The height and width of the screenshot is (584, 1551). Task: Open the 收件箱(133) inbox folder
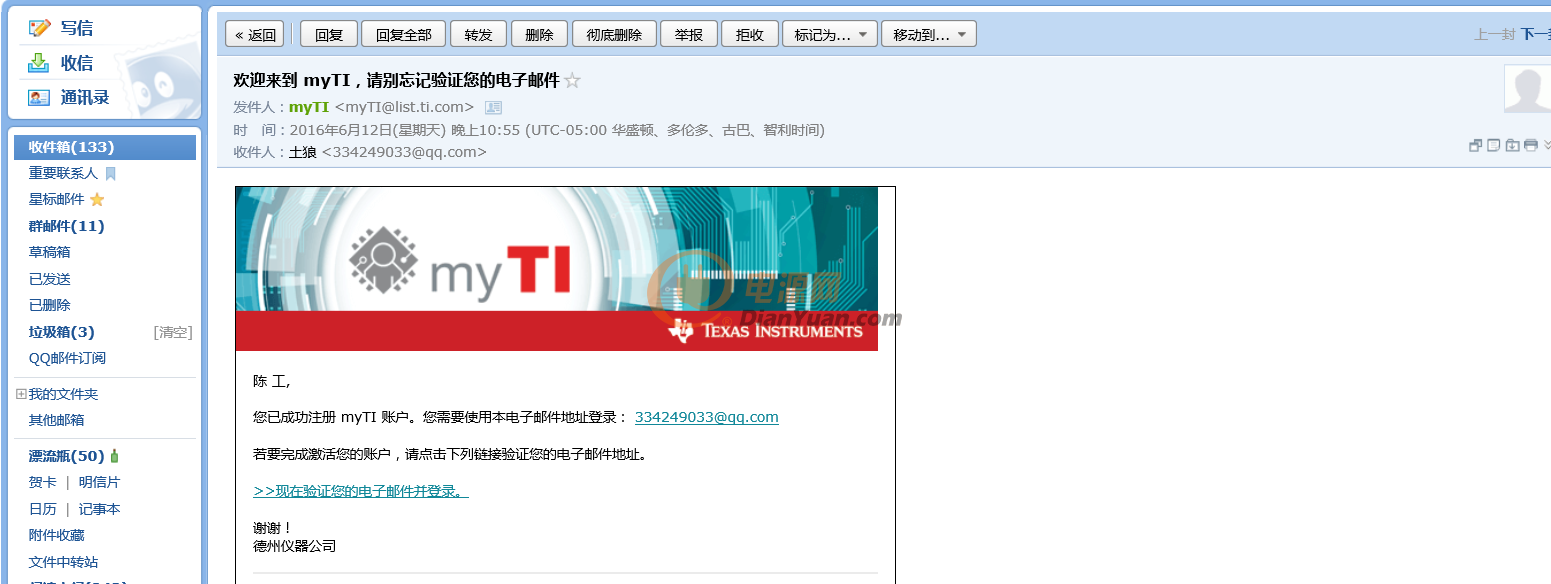point(105,147)
